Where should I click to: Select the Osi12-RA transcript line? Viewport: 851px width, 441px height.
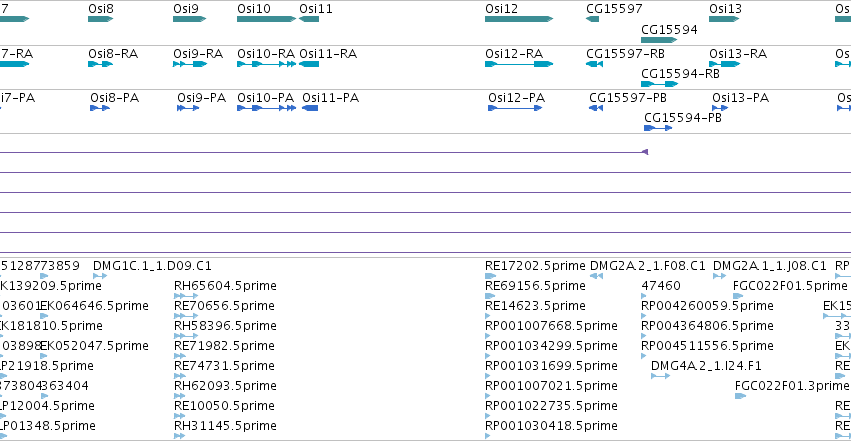(519, 64)
